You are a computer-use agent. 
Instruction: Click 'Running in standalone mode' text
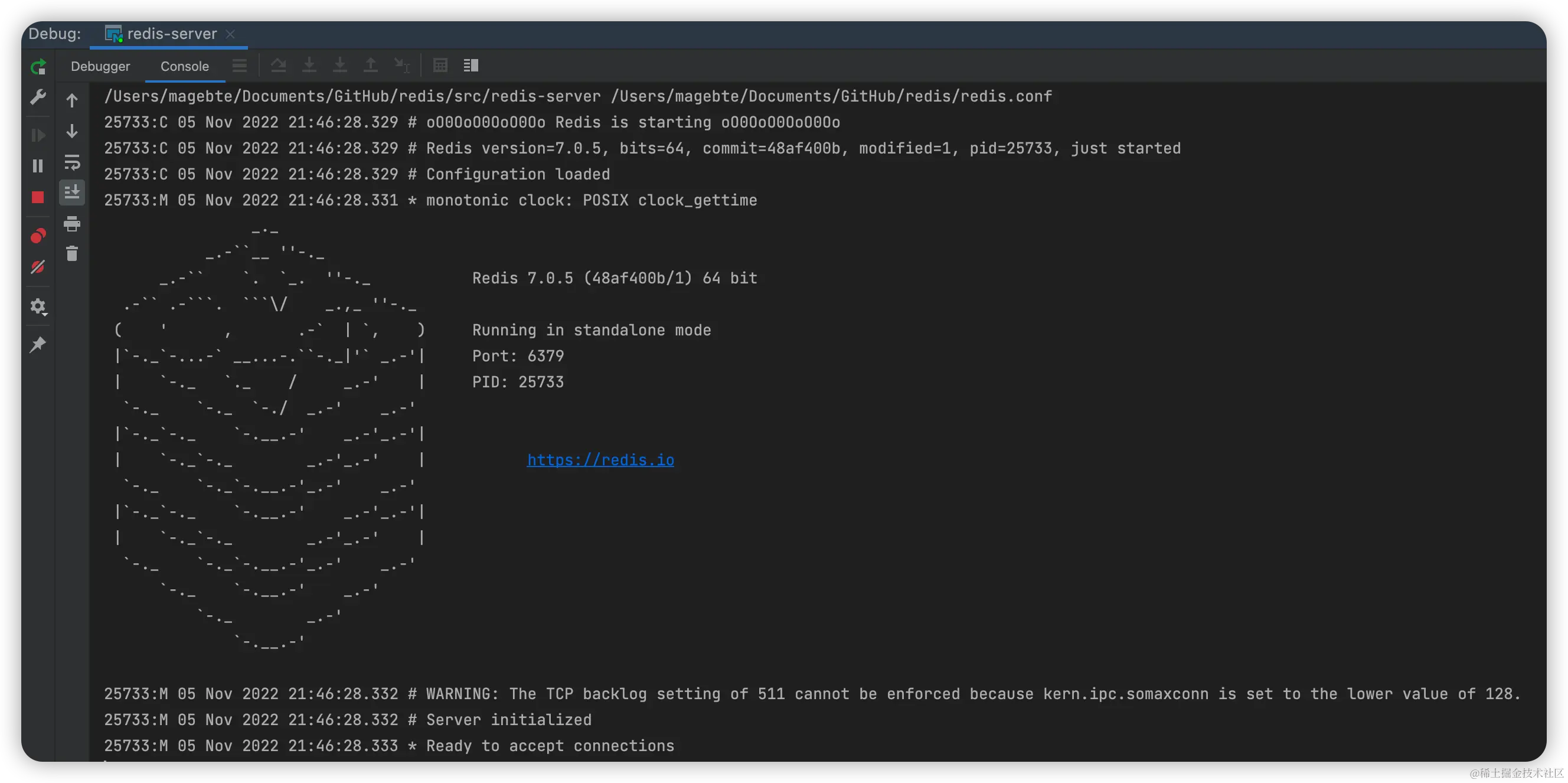click(x=592, y=331)
